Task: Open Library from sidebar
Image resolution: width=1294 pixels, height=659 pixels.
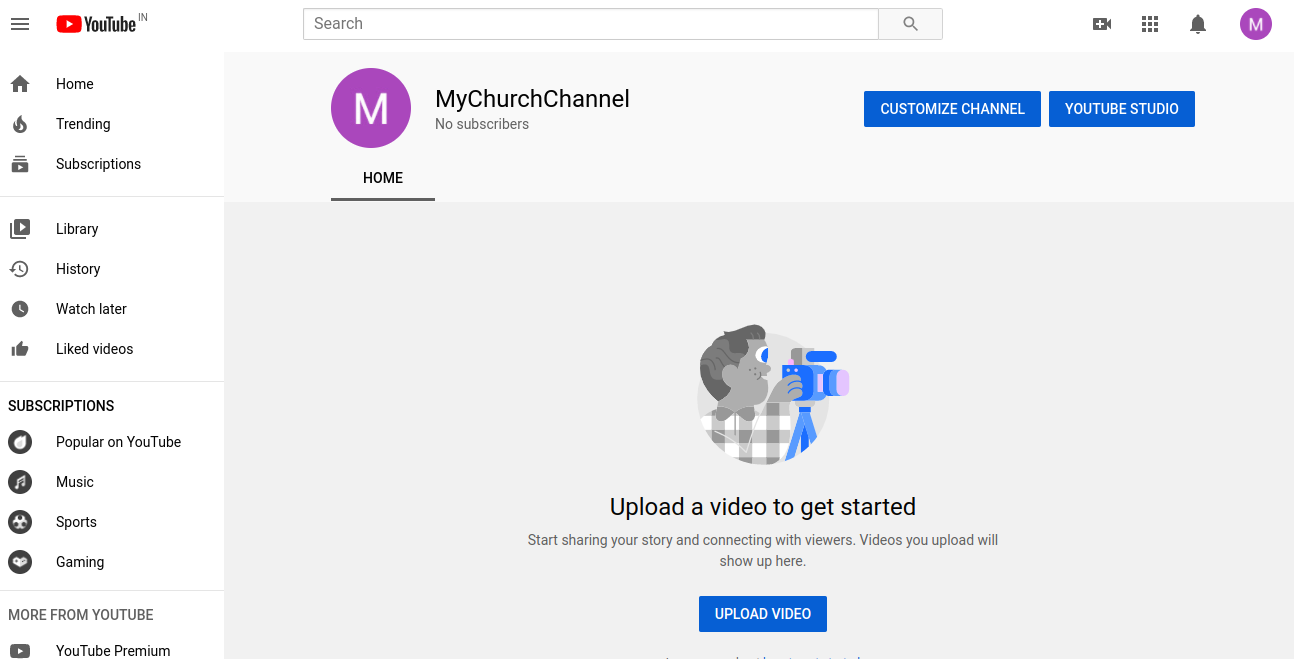Action: click(x=112, y=229)
